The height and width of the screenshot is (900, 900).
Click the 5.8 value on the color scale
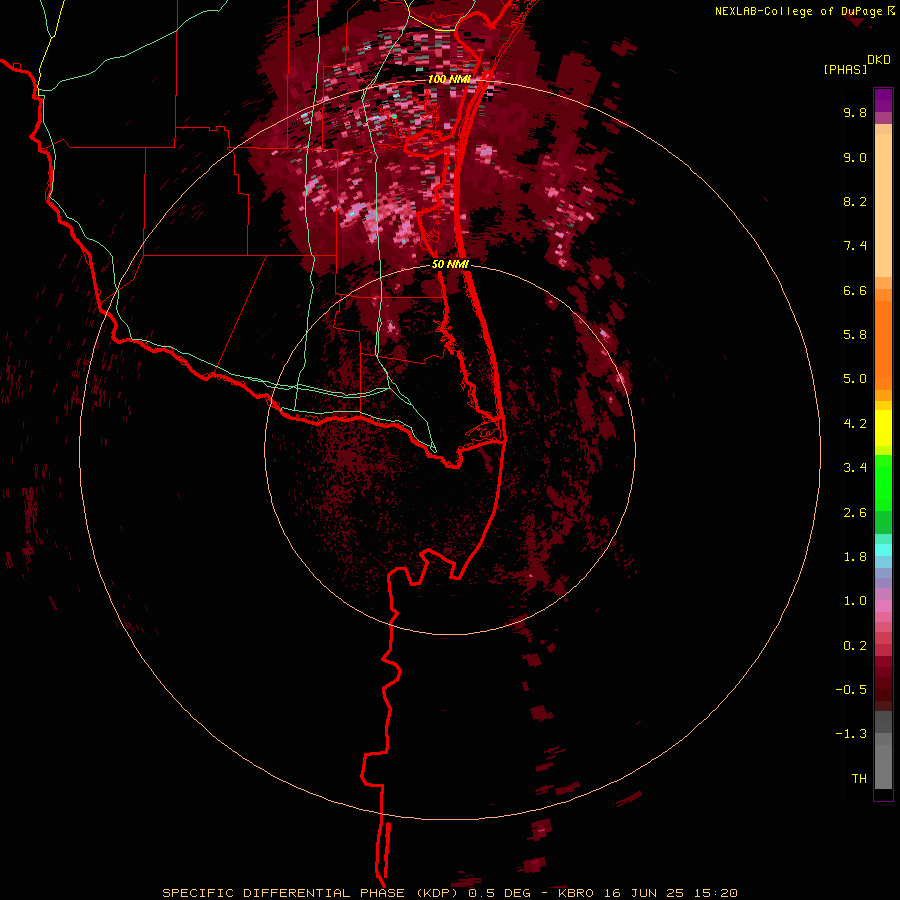(855, 335)
